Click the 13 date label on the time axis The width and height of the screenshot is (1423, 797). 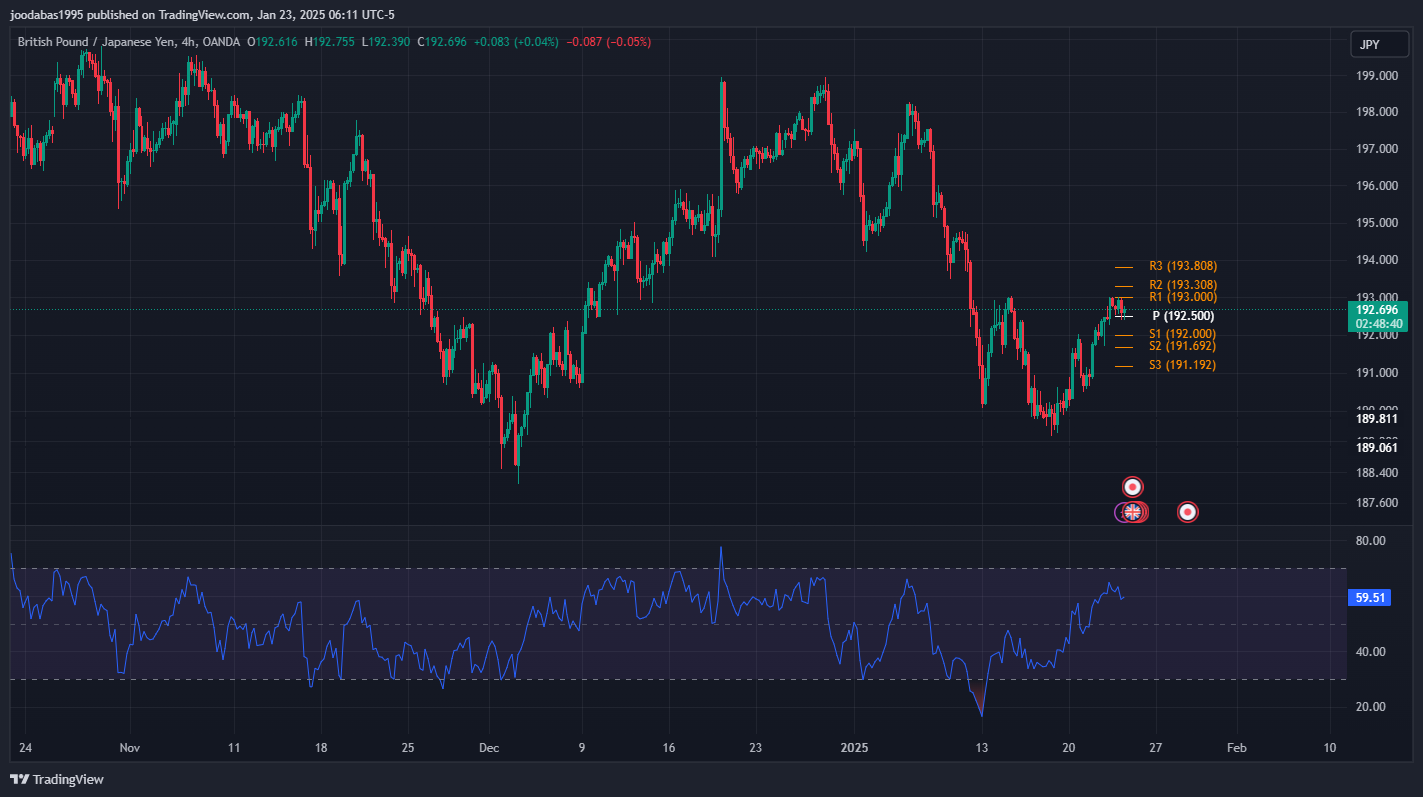(982, 747)
